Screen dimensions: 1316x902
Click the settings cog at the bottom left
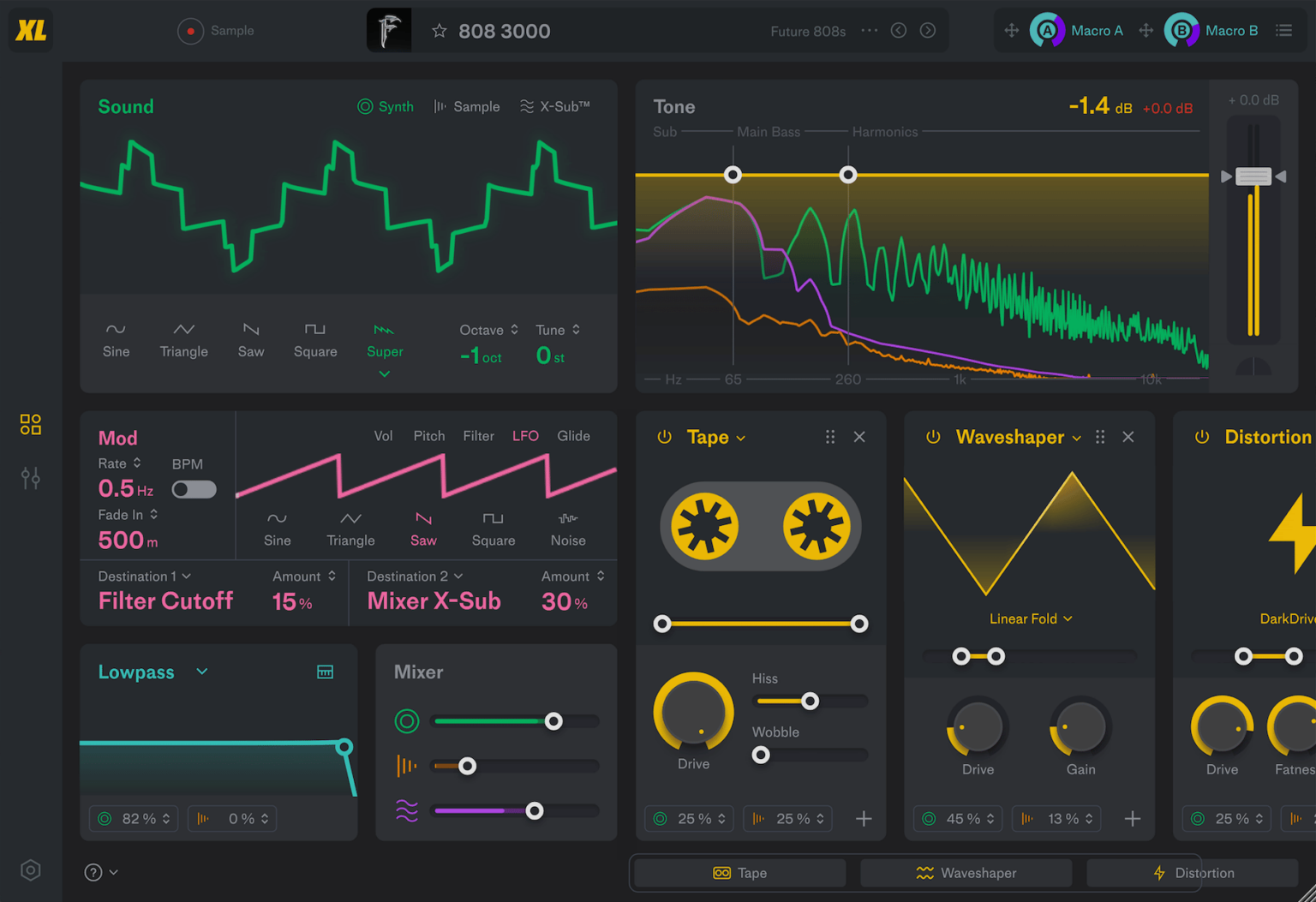(30, 869)
